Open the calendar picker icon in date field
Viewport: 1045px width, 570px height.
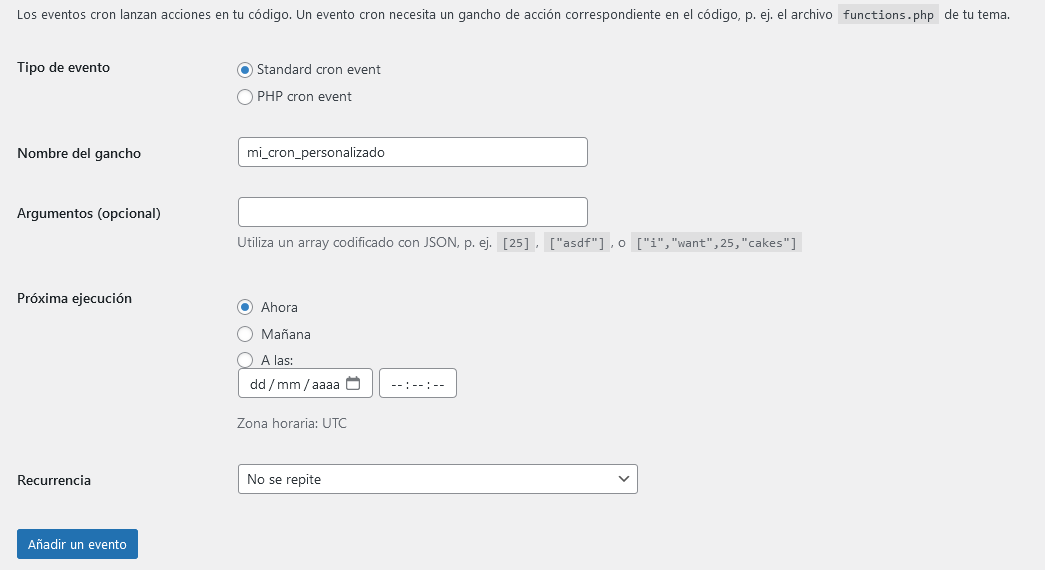[x=353, y=383]
